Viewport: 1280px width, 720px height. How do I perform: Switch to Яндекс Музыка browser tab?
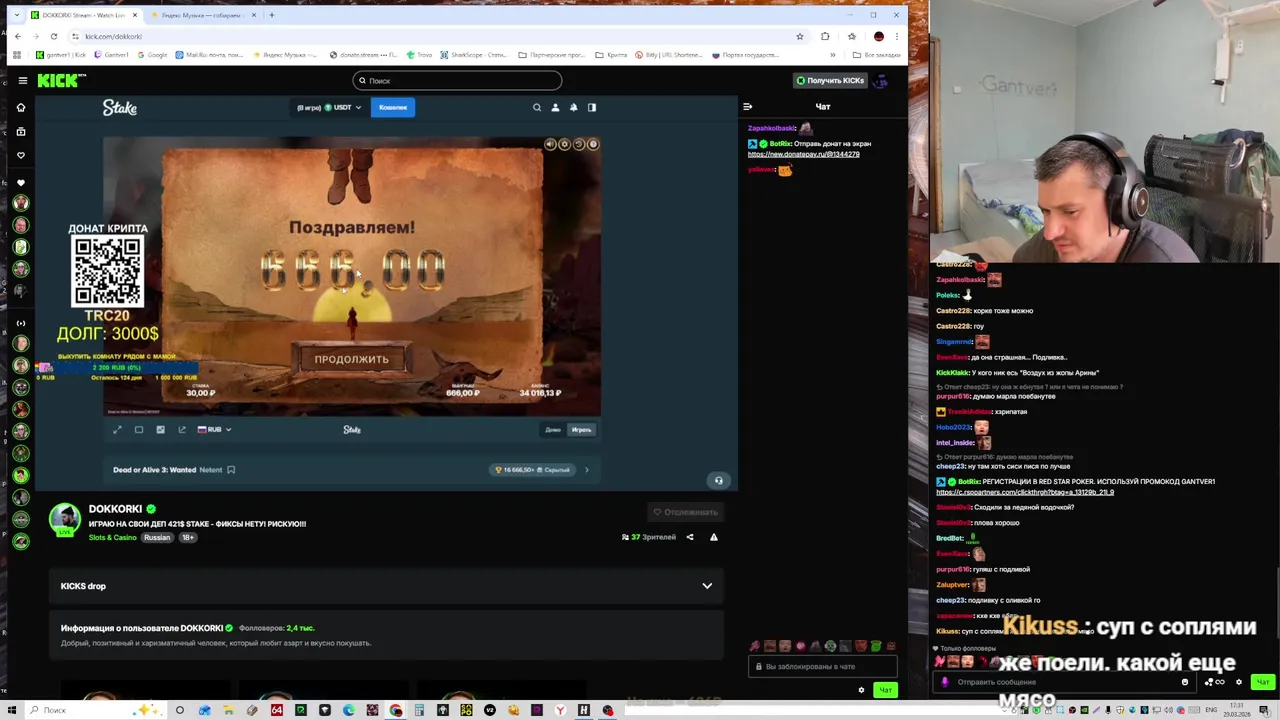tap(203, 15)
